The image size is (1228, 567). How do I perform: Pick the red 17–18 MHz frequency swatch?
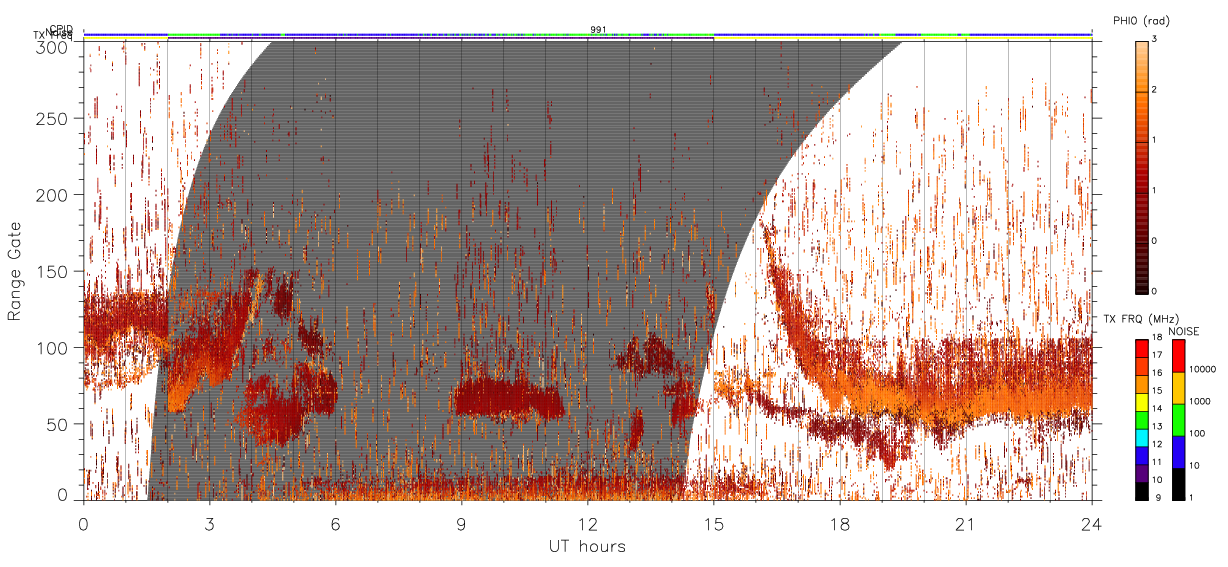pyautogui.click(x=1142, y=348)
